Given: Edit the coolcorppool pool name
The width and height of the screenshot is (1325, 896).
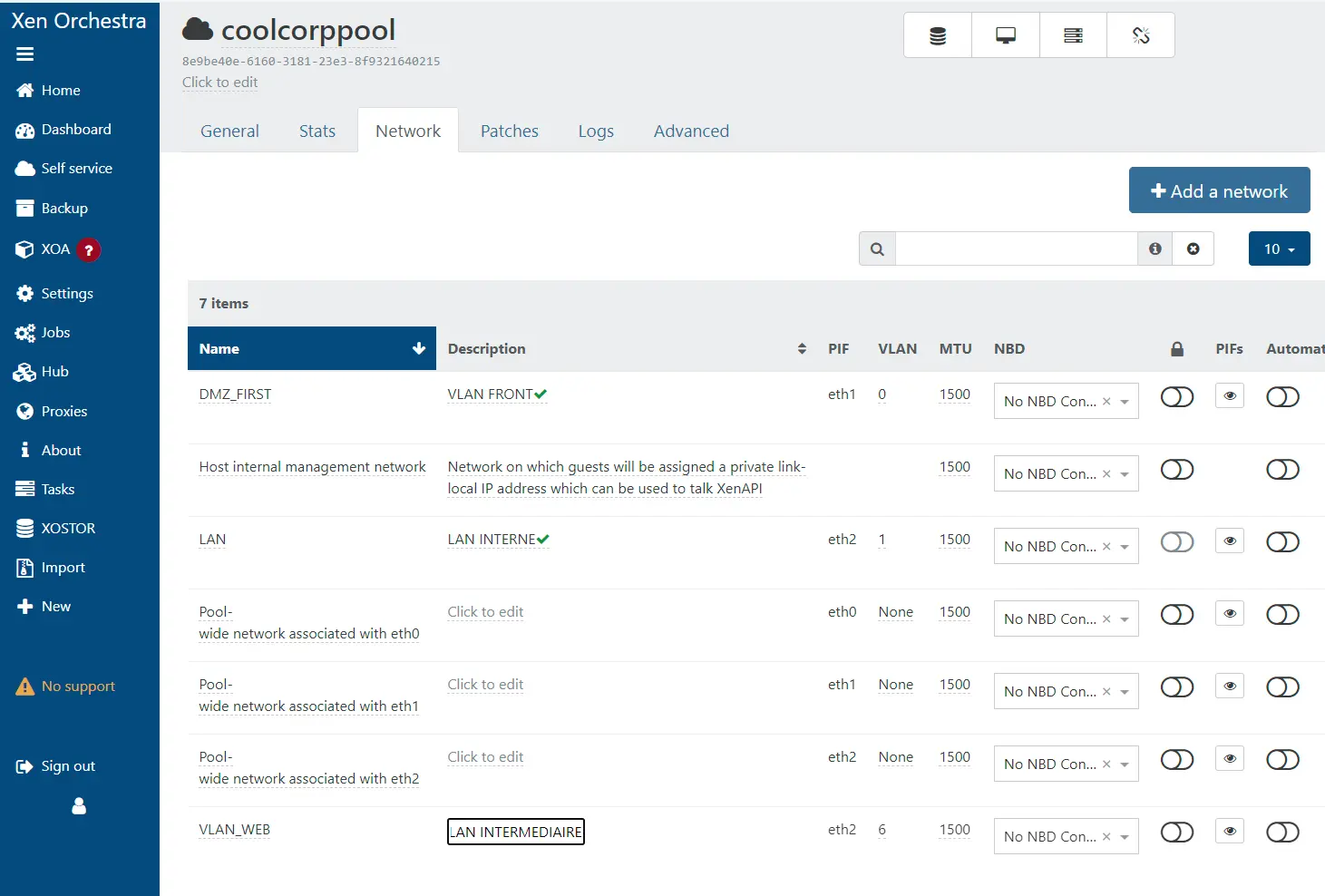Looking at the screenshot, I should click(308, 30).
